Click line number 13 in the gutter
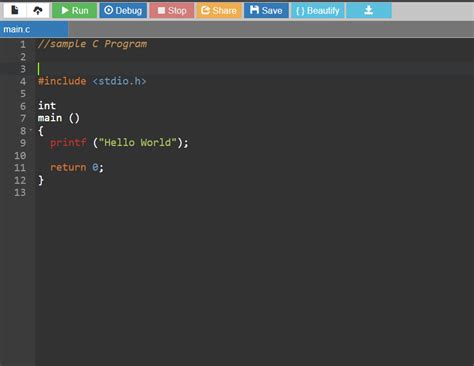 (x=20, y=192)
